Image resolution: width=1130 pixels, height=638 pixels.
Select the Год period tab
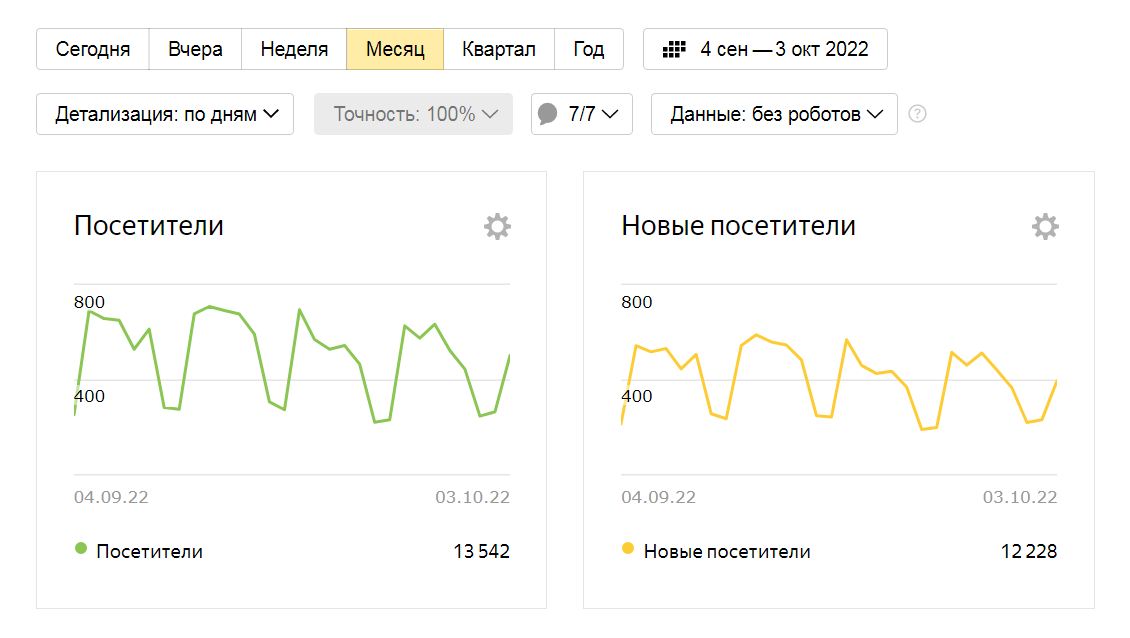[x=589, y=49]
